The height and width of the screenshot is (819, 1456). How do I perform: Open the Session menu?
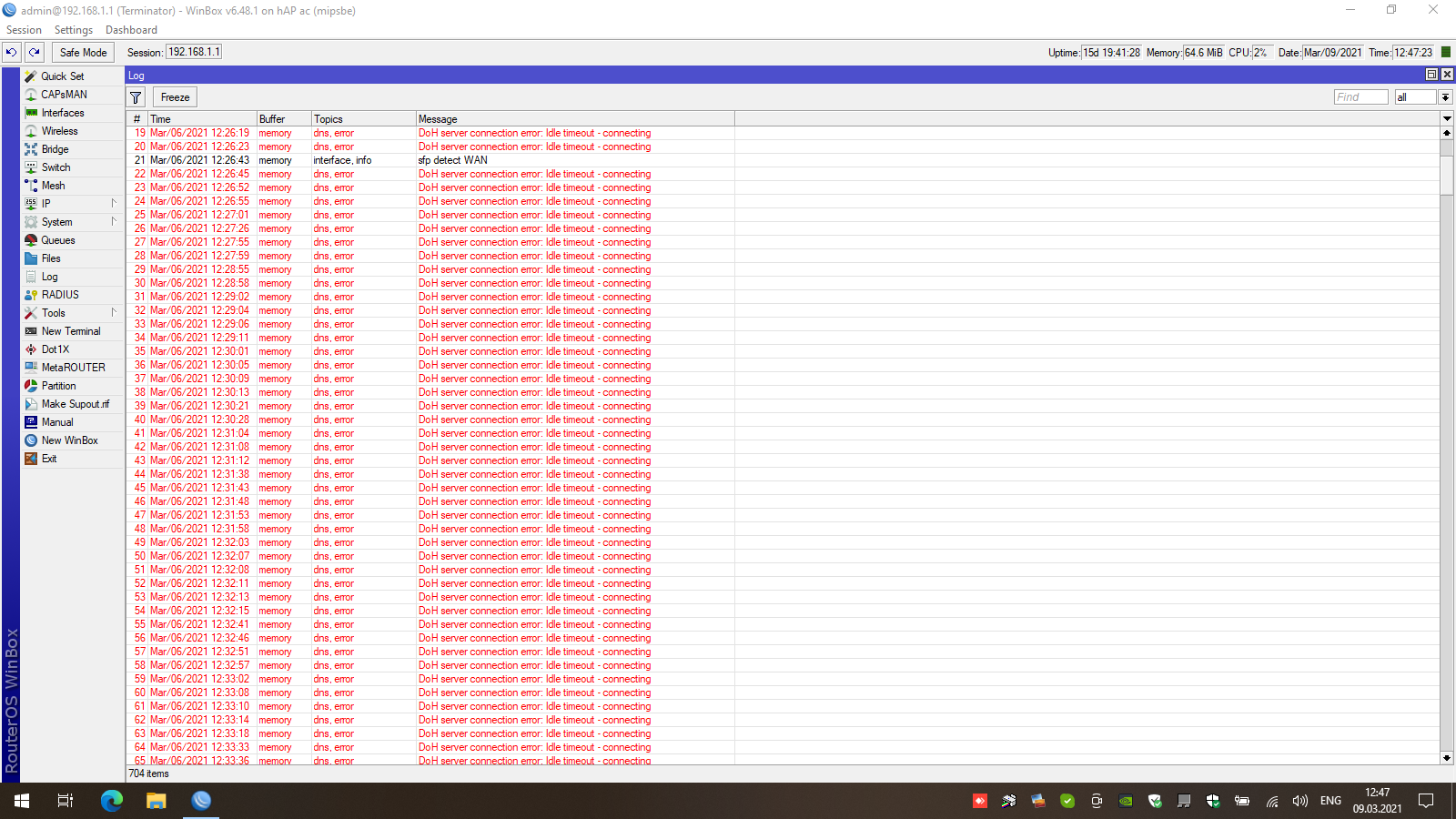tap(24, 30)
